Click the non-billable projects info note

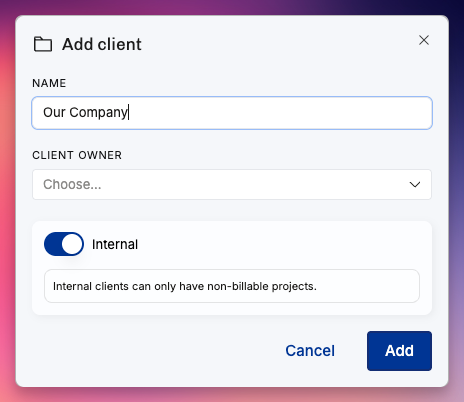tap(232, 286)
